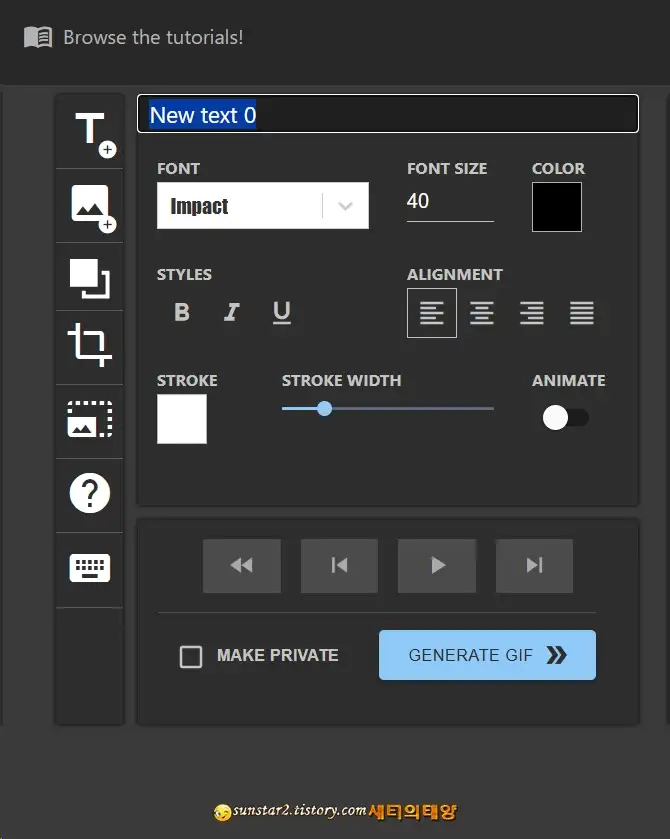670x839 pixels.
Task: Step to the next frame
Action: [x=535, y=566]
